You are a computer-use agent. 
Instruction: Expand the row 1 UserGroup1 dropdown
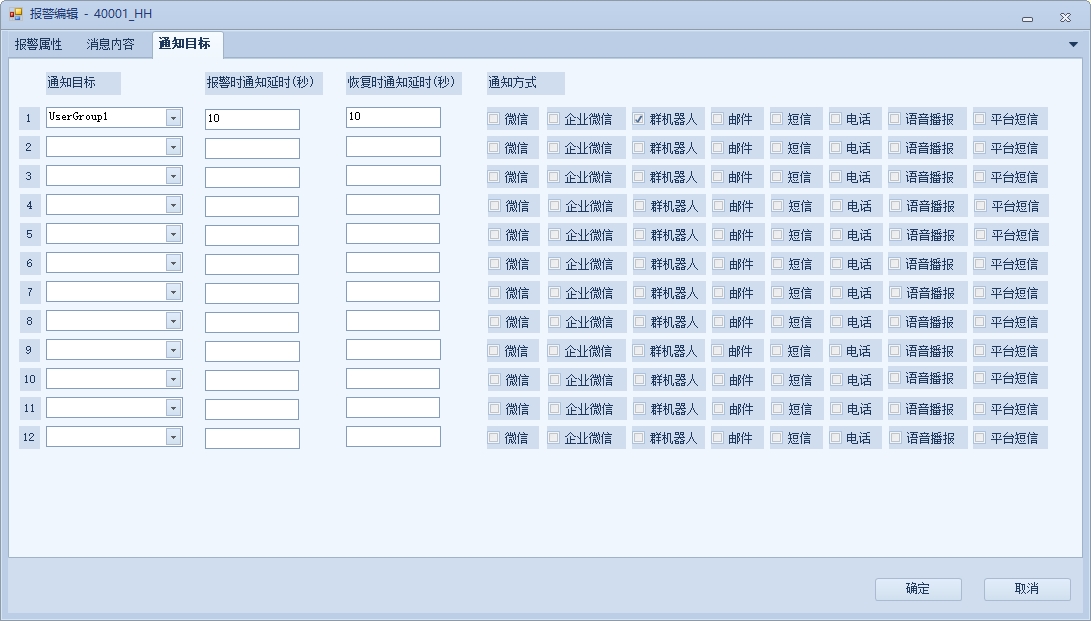coord(173,118)
